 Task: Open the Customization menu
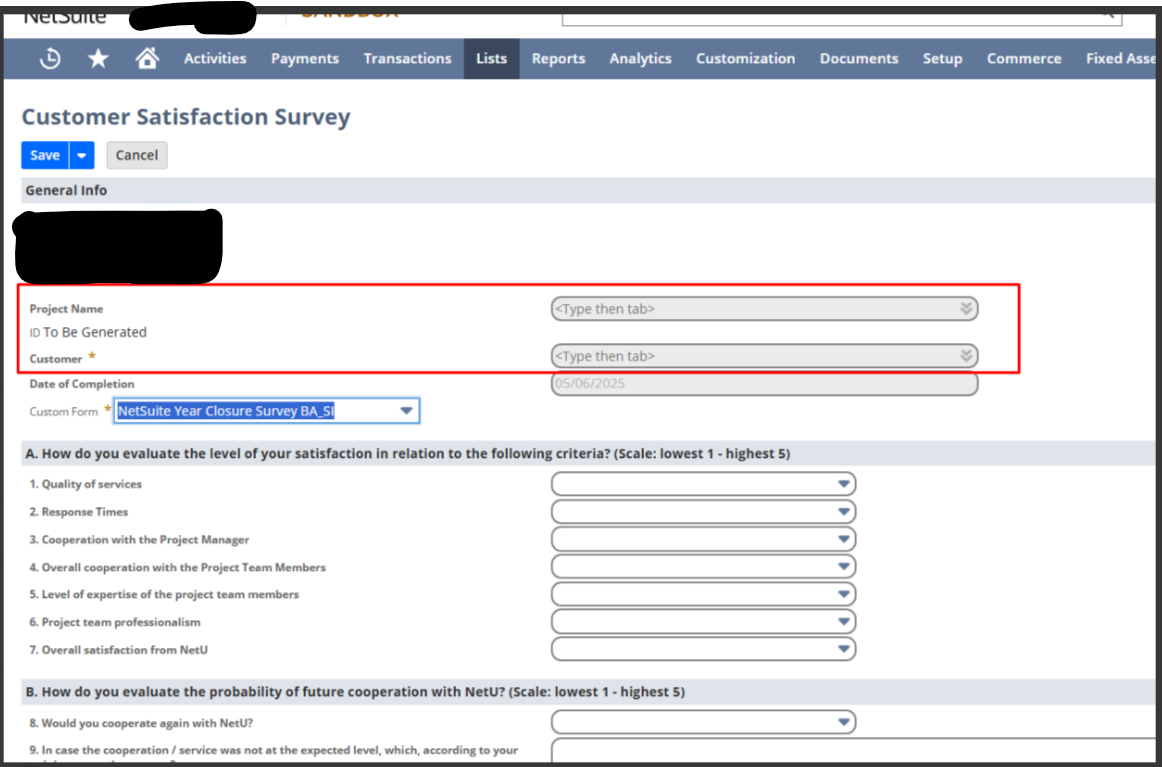tap(745, 59)
